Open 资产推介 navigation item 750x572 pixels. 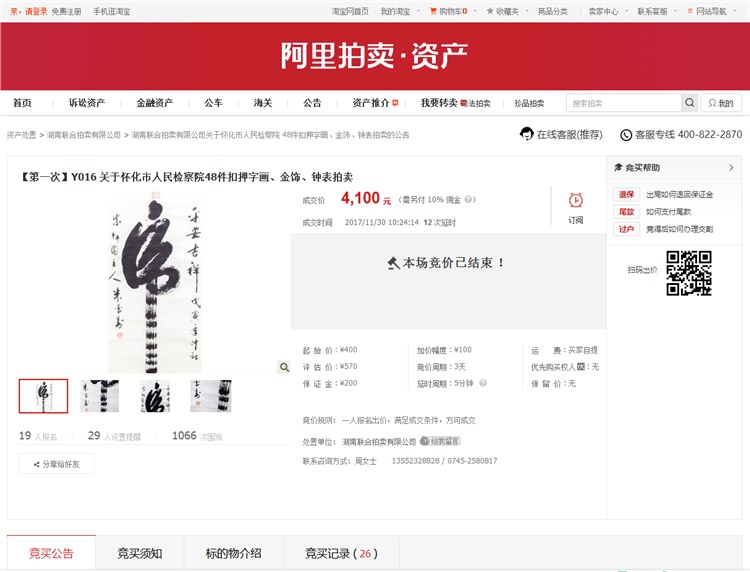point(371,103)
